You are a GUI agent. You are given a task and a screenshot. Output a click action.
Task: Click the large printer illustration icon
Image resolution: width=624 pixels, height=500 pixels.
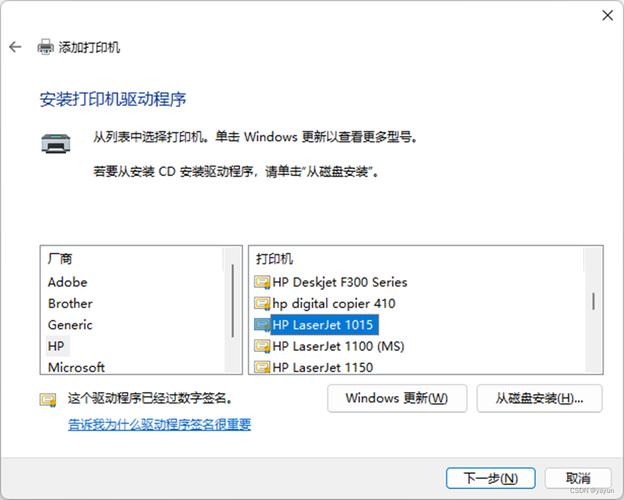tap(56, 143)
